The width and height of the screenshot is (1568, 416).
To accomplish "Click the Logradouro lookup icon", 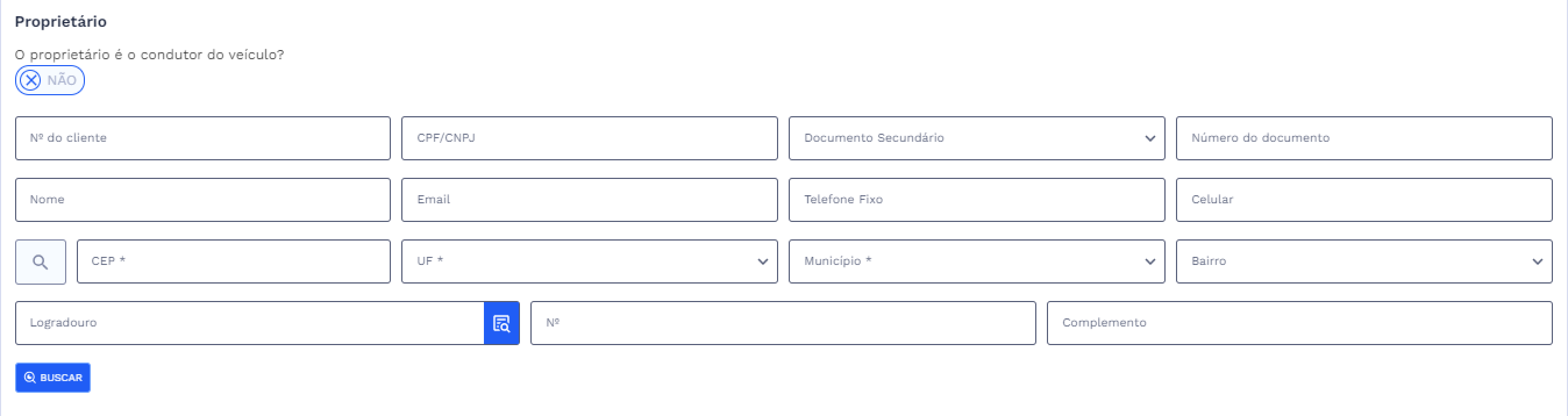I will 501,324.
